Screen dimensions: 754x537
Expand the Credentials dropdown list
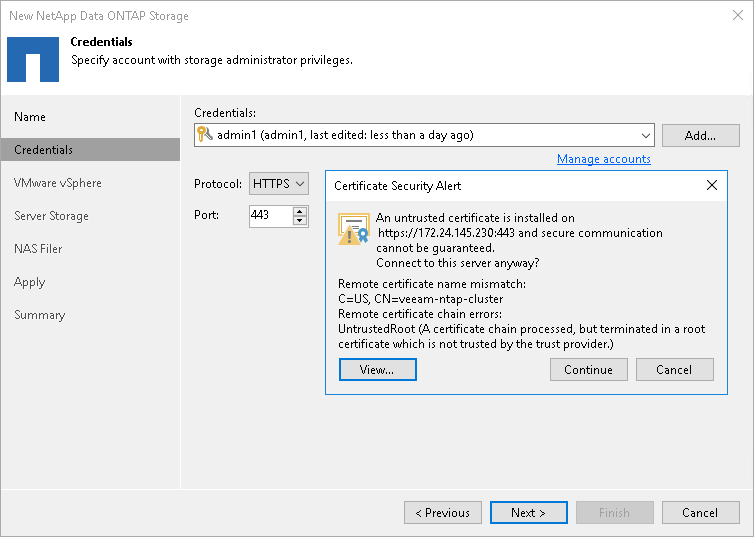coord(645,135)
